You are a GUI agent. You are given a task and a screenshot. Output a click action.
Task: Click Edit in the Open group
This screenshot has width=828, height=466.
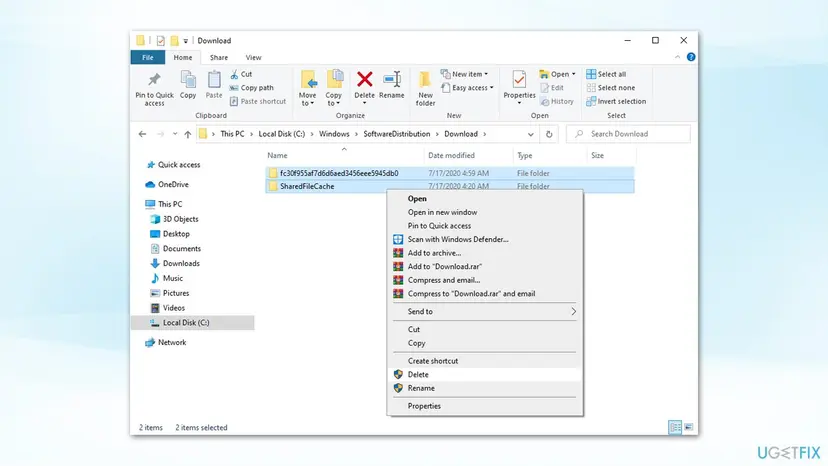(x=552, y=88)
